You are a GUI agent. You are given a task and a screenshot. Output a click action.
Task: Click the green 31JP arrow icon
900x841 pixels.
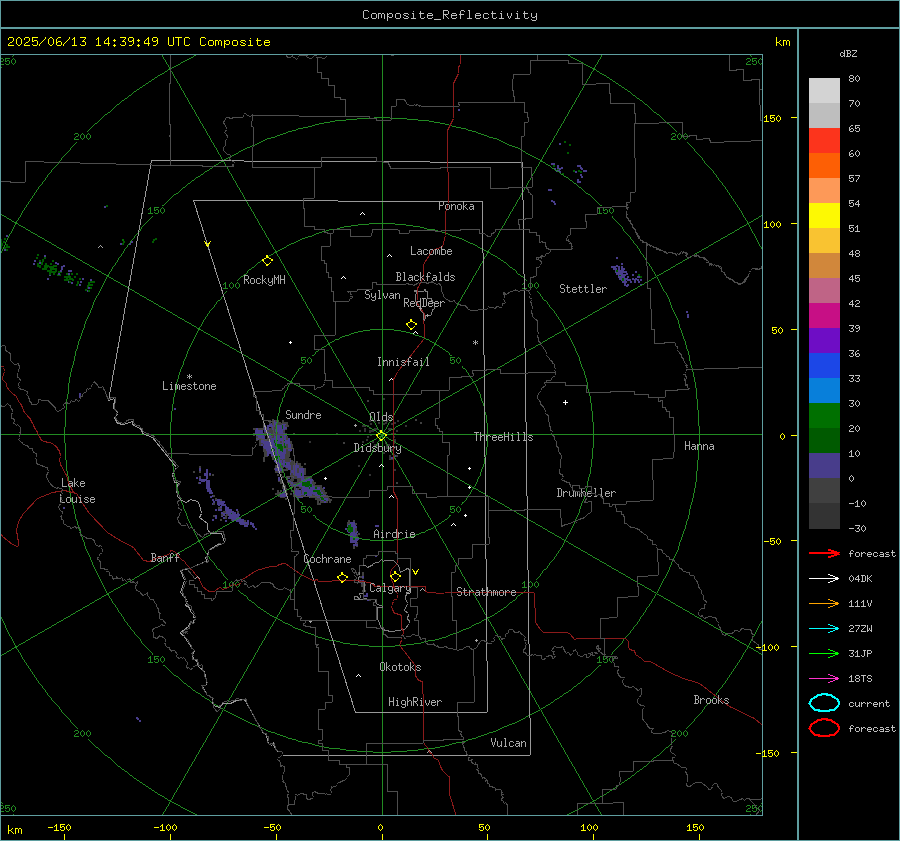click(x=824, y=653)
